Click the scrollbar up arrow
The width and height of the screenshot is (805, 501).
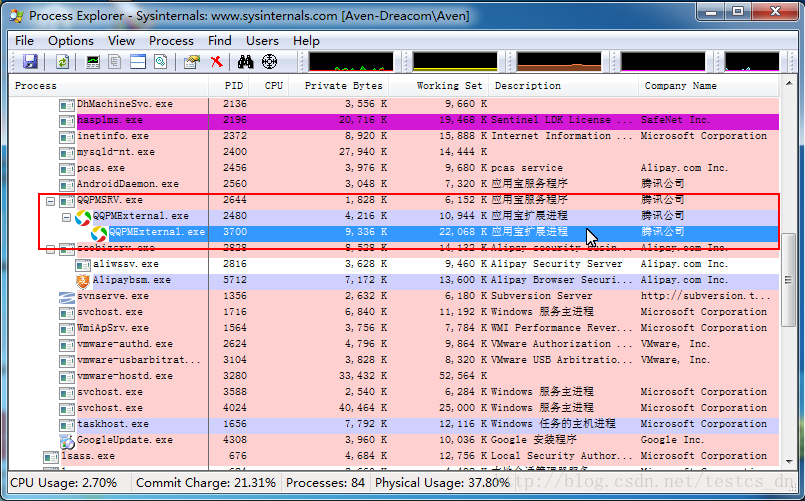788,83
